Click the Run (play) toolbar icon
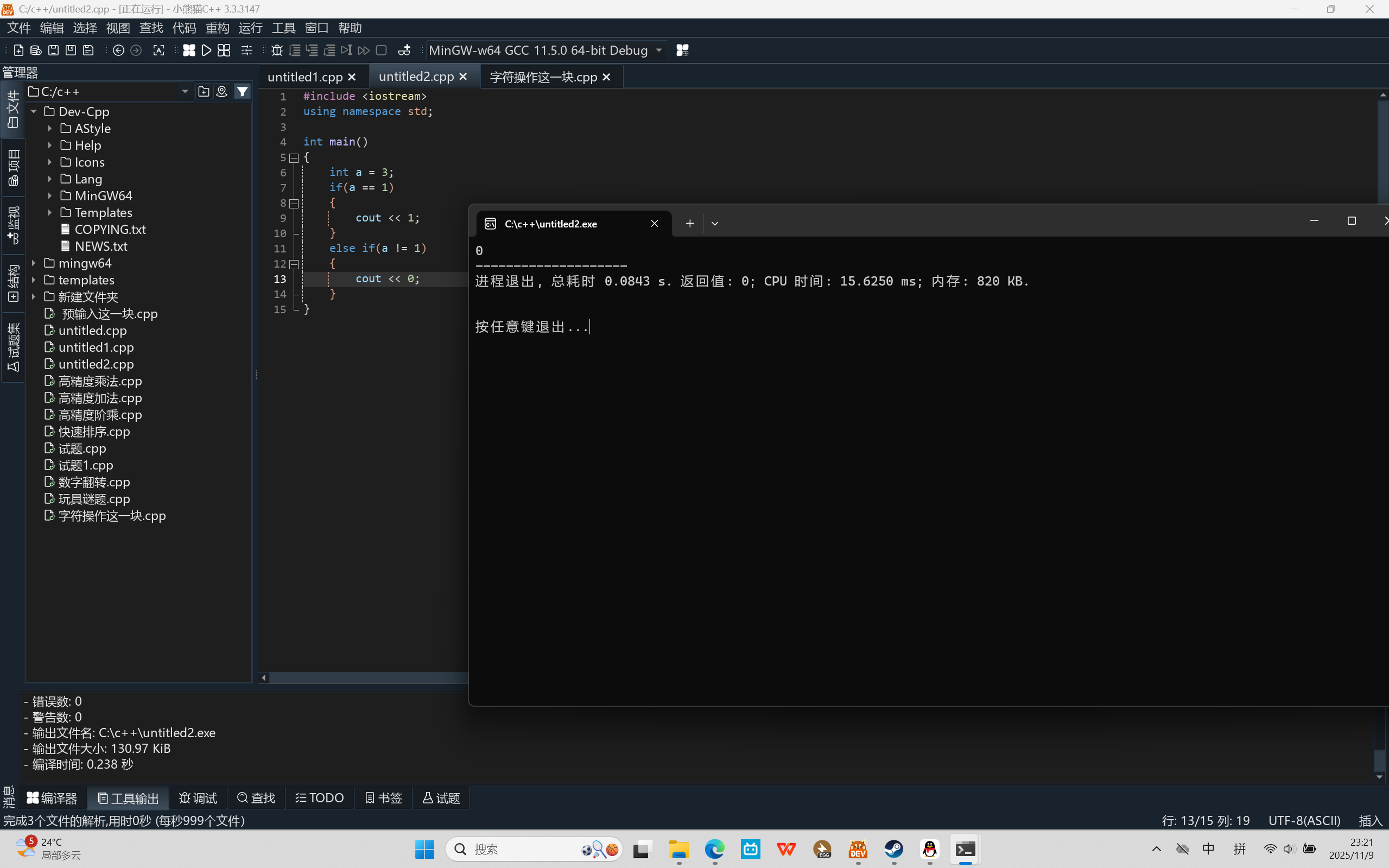The image size is (1389, 868). click(x=206, y=50)
